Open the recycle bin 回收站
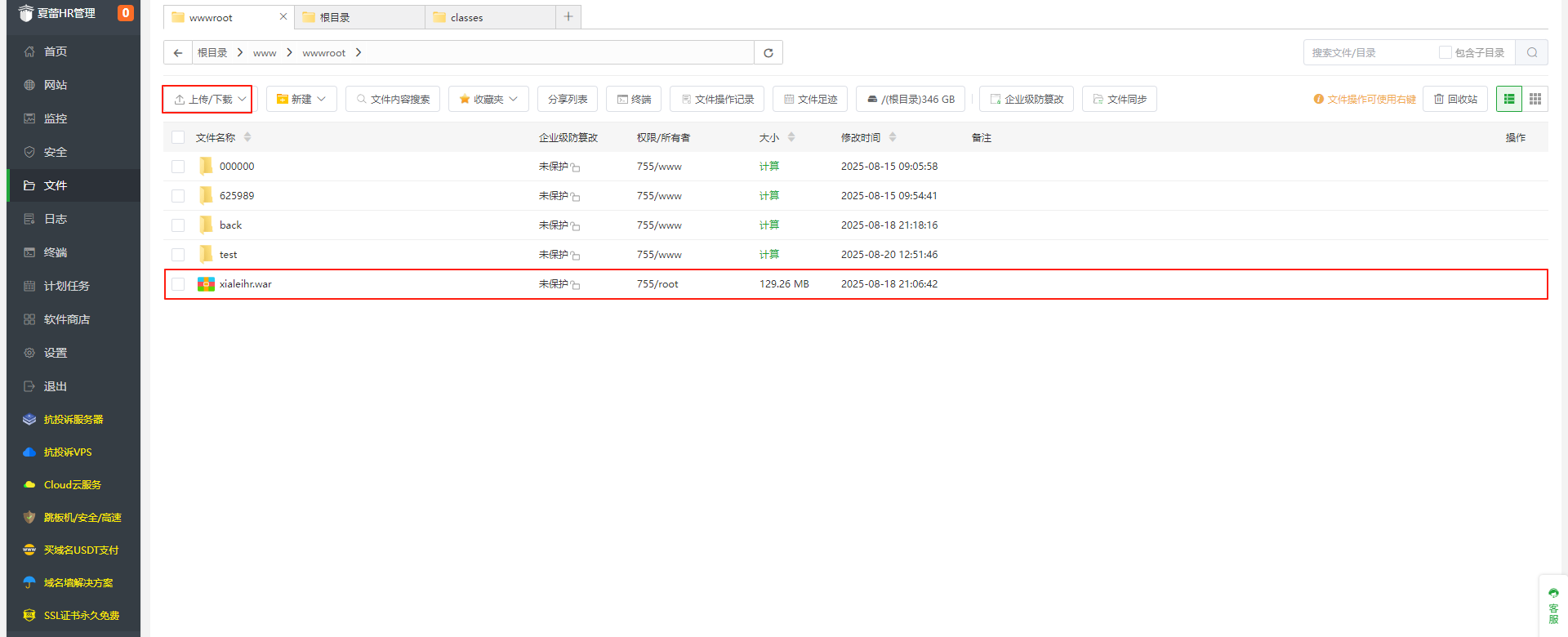This screenshot has width=1568, height=637. [1455, 100]
